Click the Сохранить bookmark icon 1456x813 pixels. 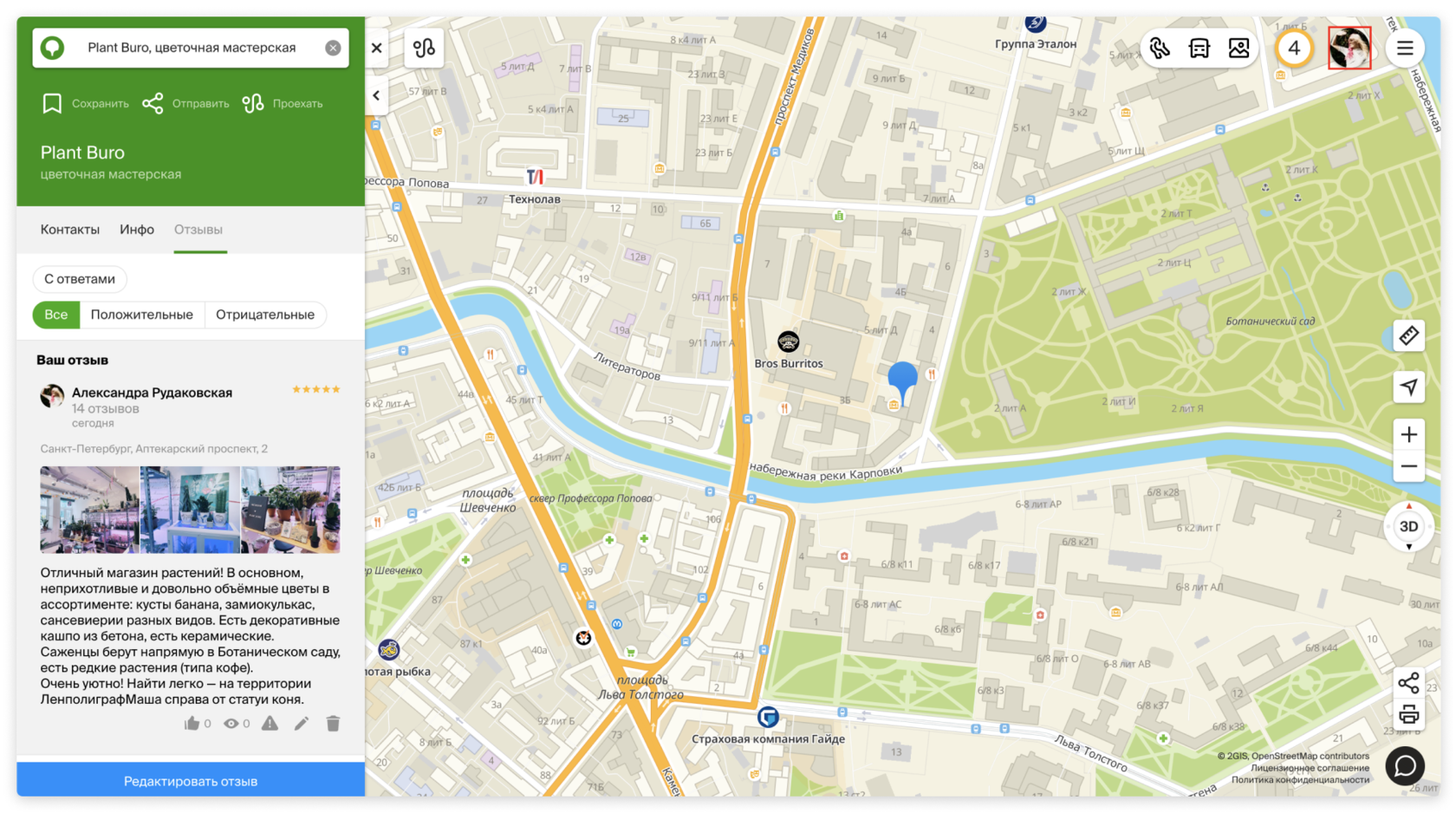[x=52, y=104]
